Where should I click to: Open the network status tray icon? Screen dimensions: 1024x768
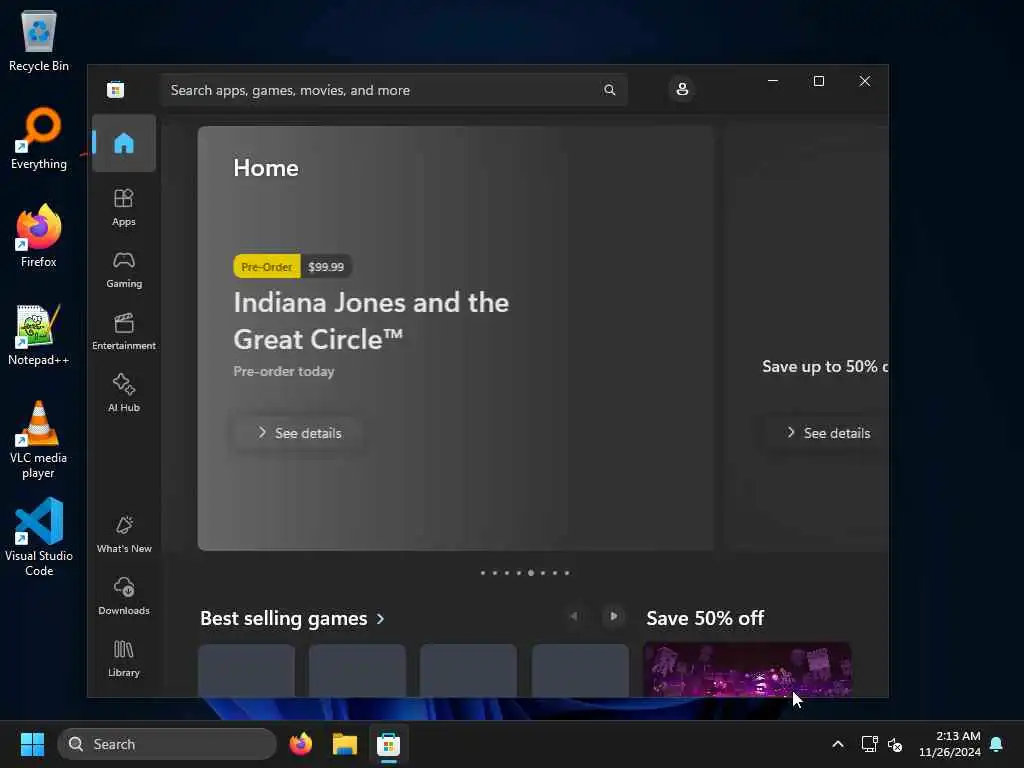tap(869, 744)
